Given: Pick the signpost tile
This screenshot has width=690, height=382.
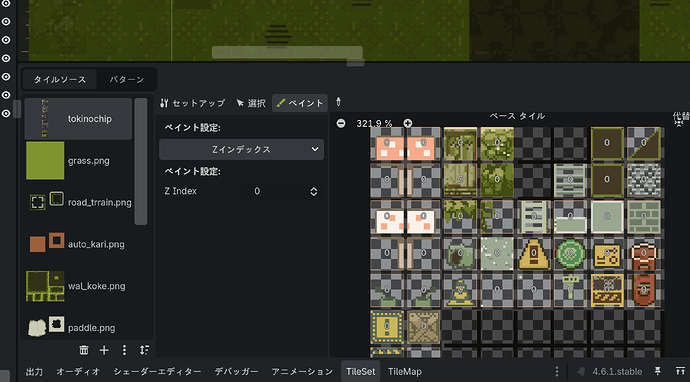Looking at the screenshot, I should [570, 290].
